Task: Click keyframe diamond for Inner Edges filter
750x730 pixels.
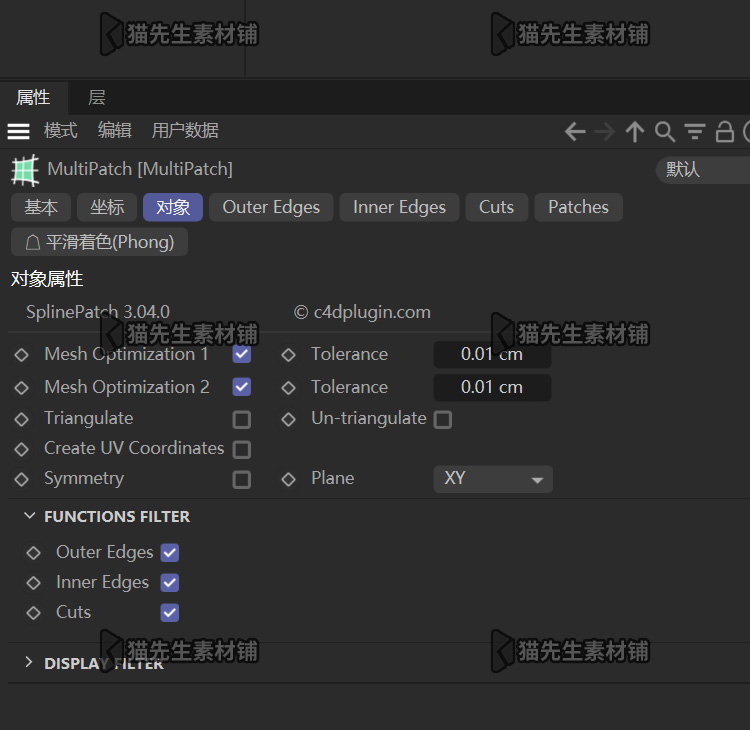Action: pos(33,583)
